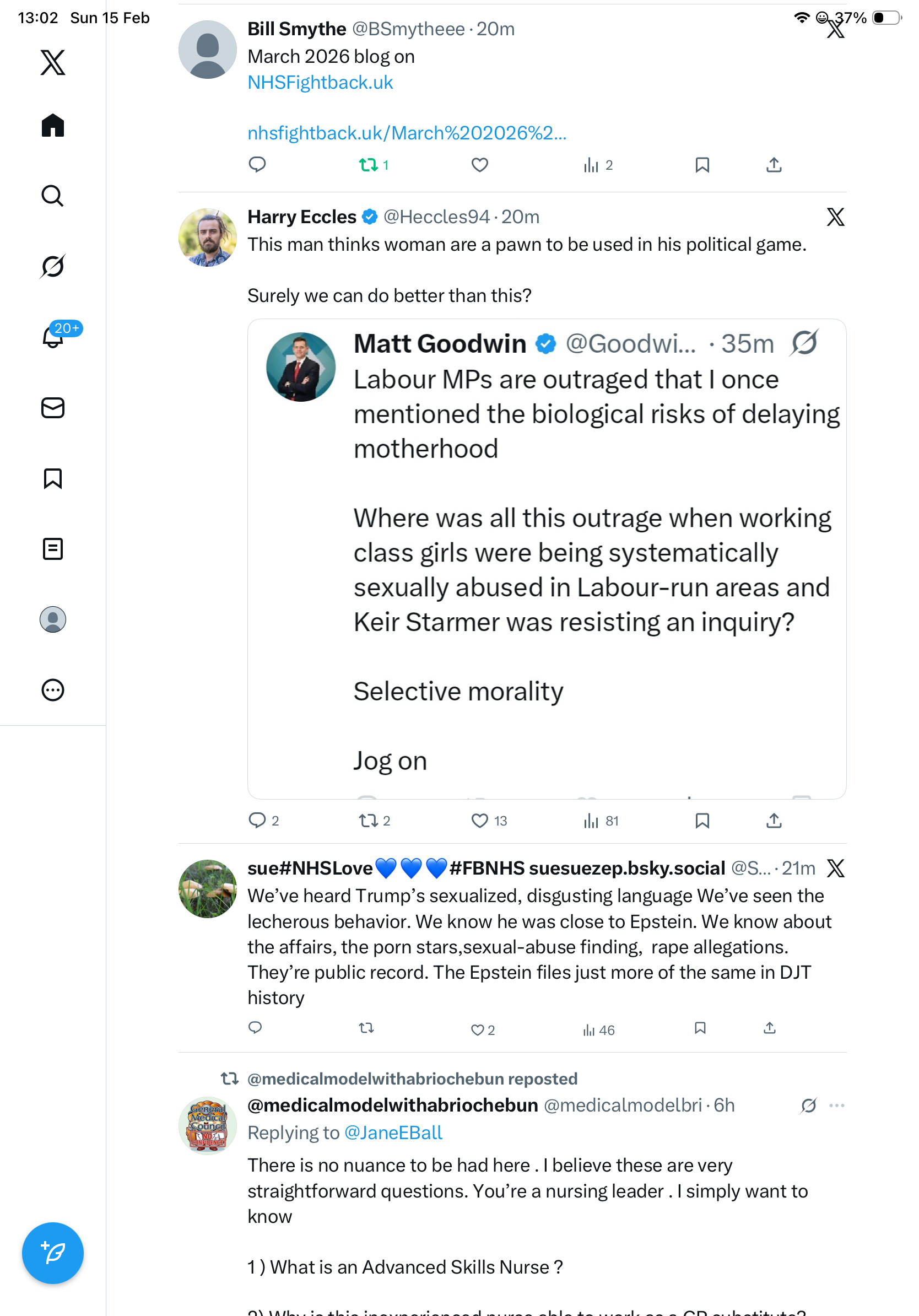Like Harry Eccles' post
The width and height of the screenshot is (919, 1316).
tap(479, 821)
